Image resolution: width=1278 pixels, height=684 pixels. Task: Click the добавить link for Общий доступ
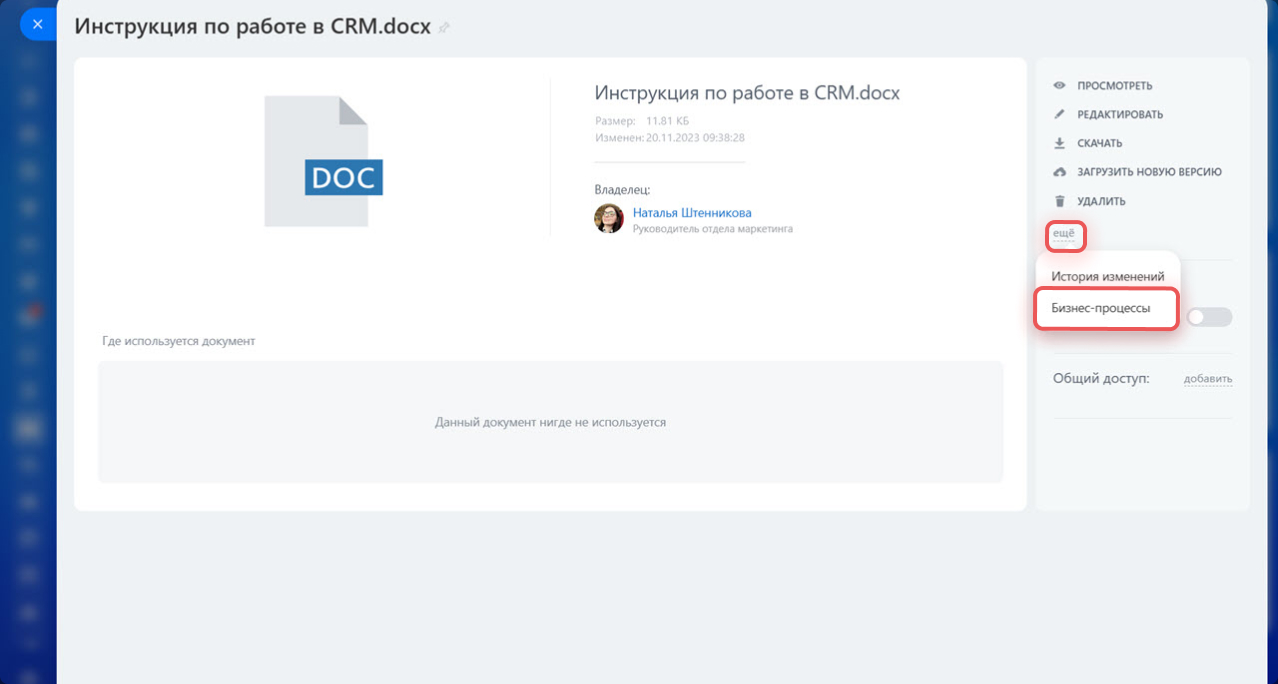point(1208,379)
